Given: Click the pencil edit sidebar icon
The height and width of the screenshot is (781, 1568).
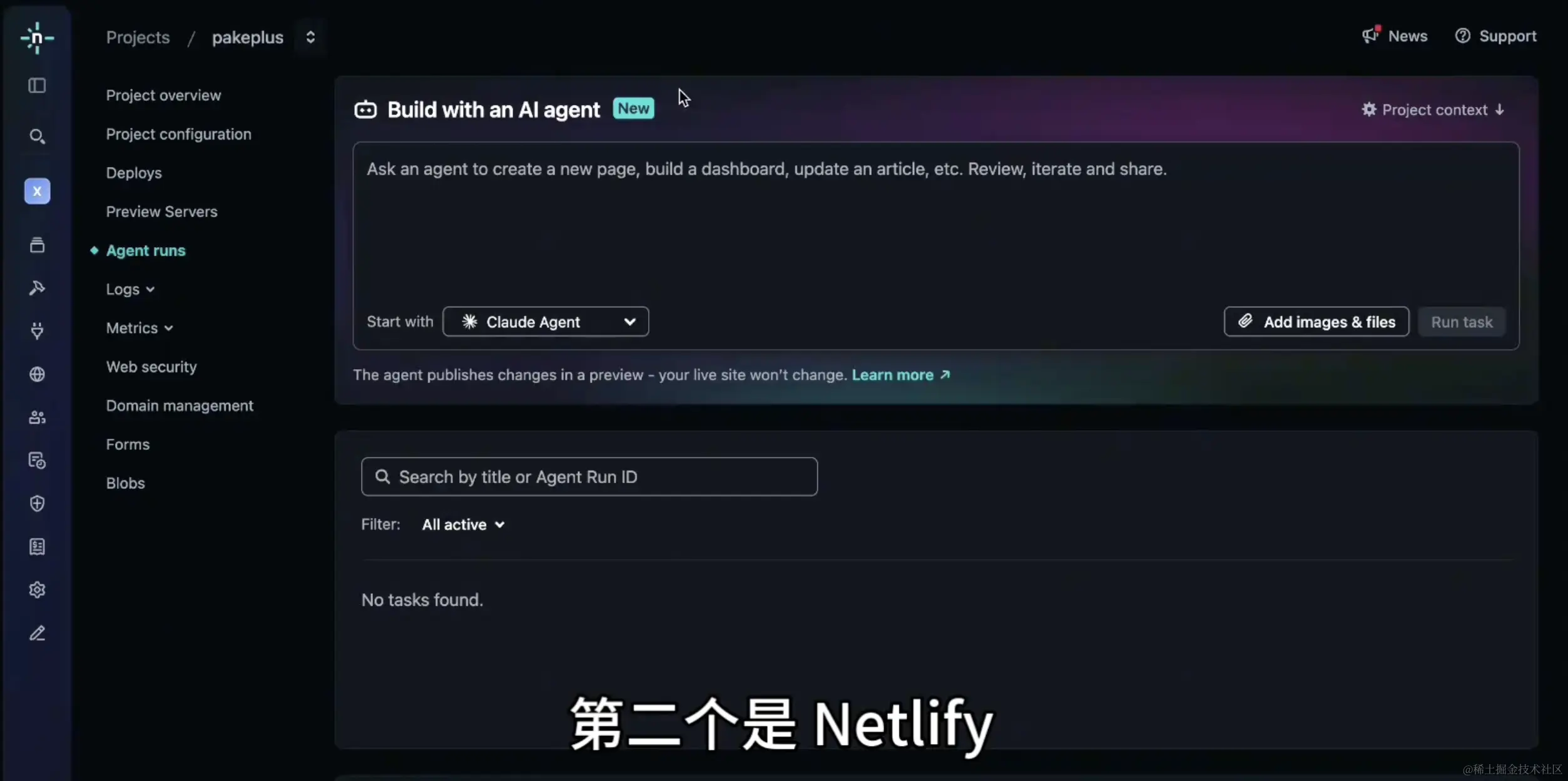Looking at the screenshot, I should pyautogui.click(x=37, y=633).
